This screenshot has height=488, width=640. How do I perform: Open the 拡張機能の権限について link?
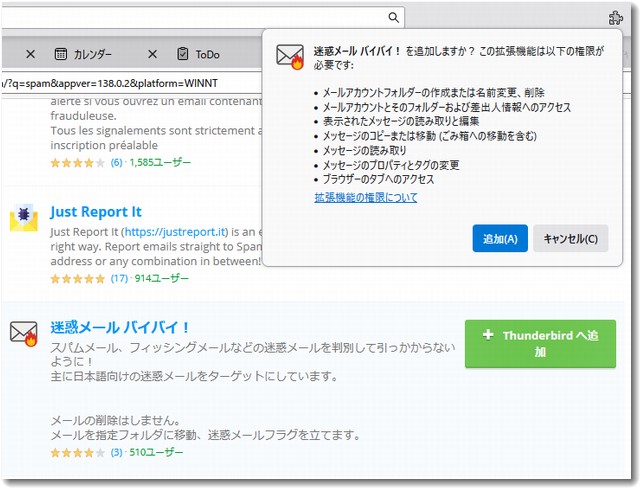point(366,197)
